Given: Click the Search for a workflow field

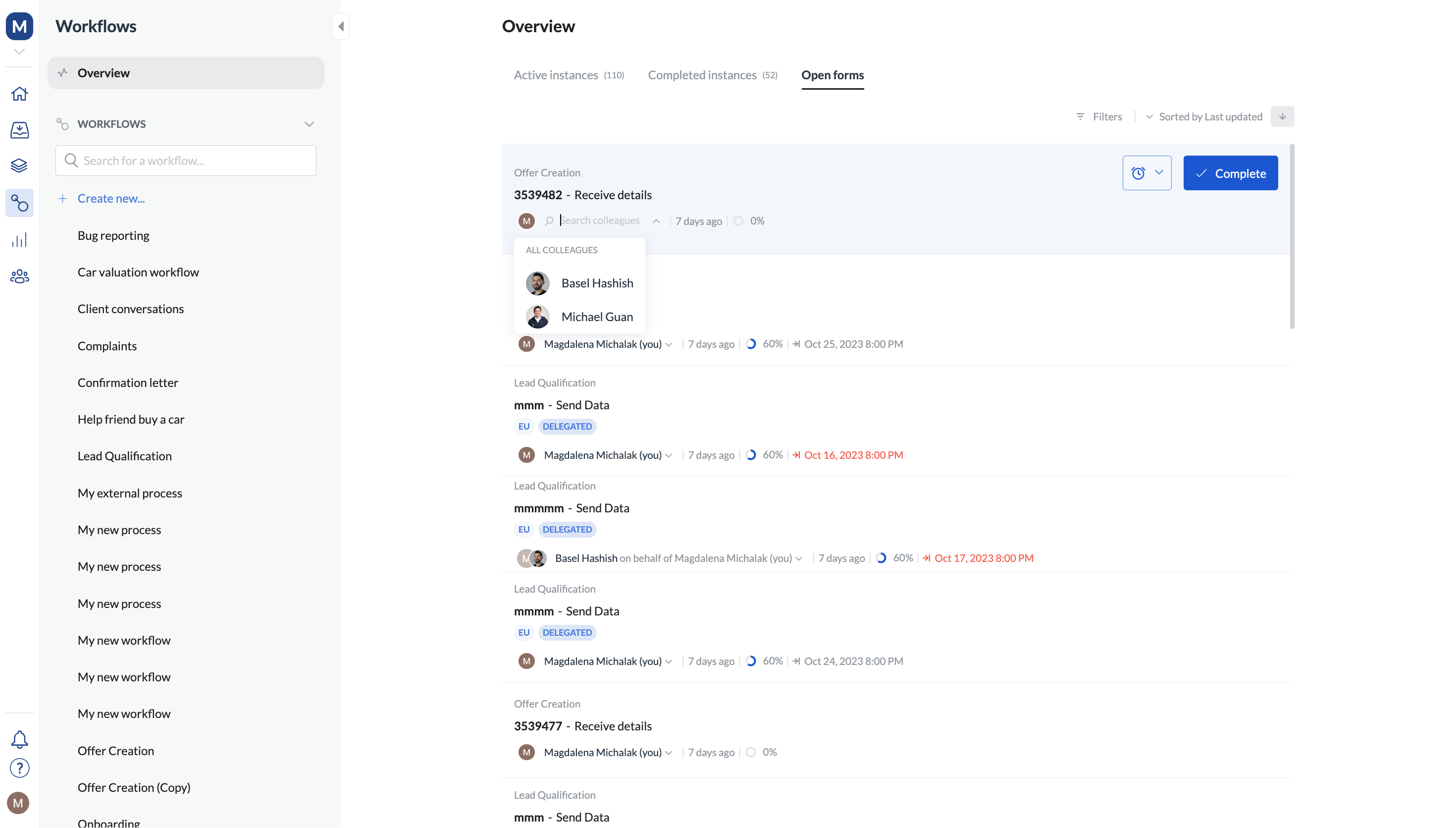Looking at the screenshot, I should tap(186, 161).
